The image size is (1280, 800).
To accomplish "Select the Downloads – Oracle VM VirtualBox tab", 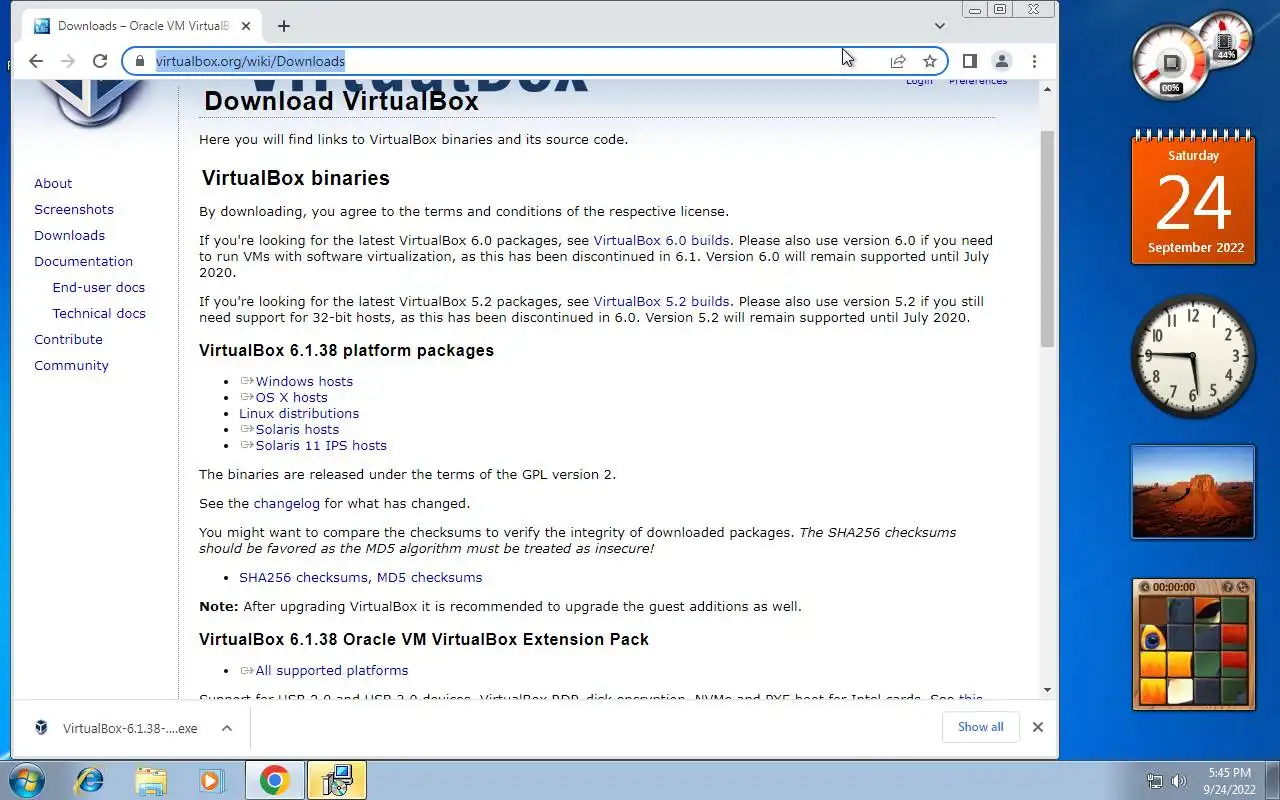I will tap(140, 26).
